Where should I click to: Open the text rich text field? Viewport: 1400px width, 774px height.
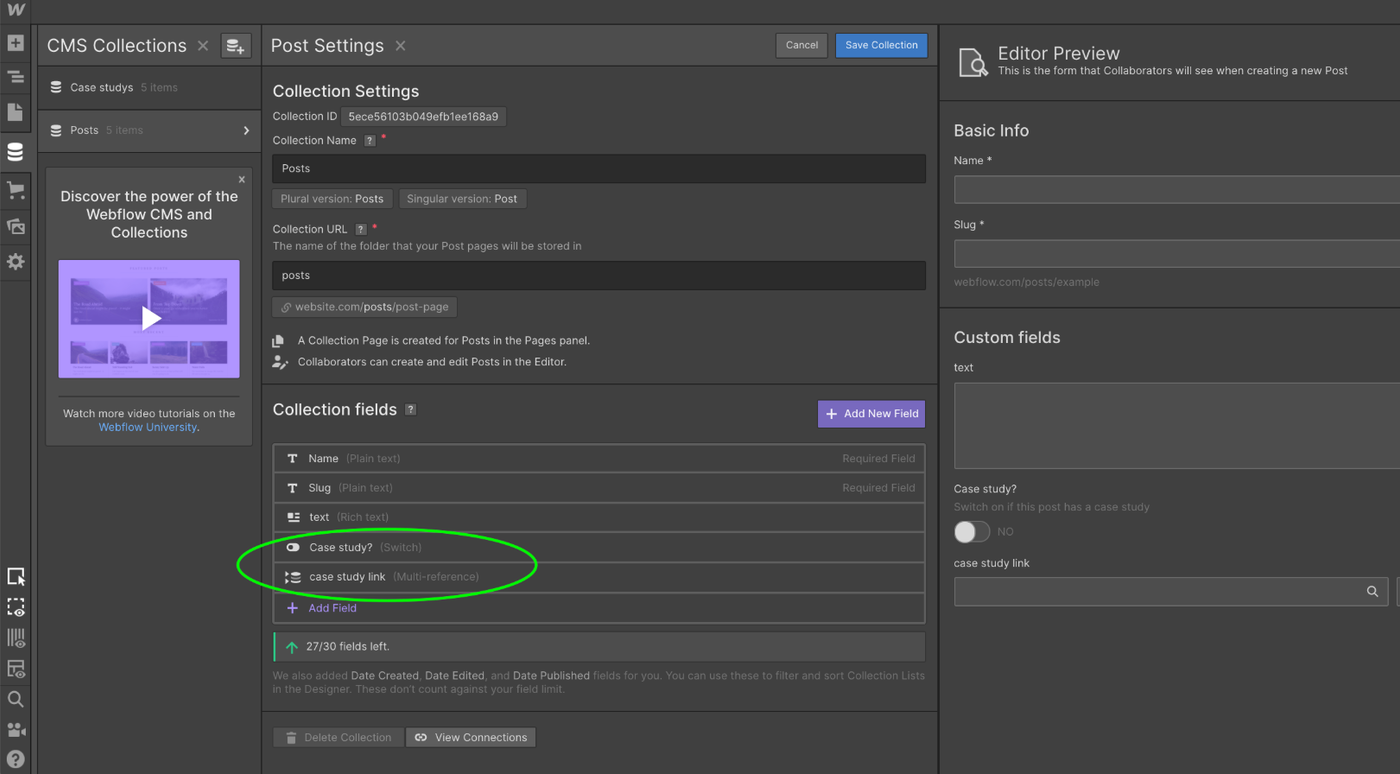point(599,517)
